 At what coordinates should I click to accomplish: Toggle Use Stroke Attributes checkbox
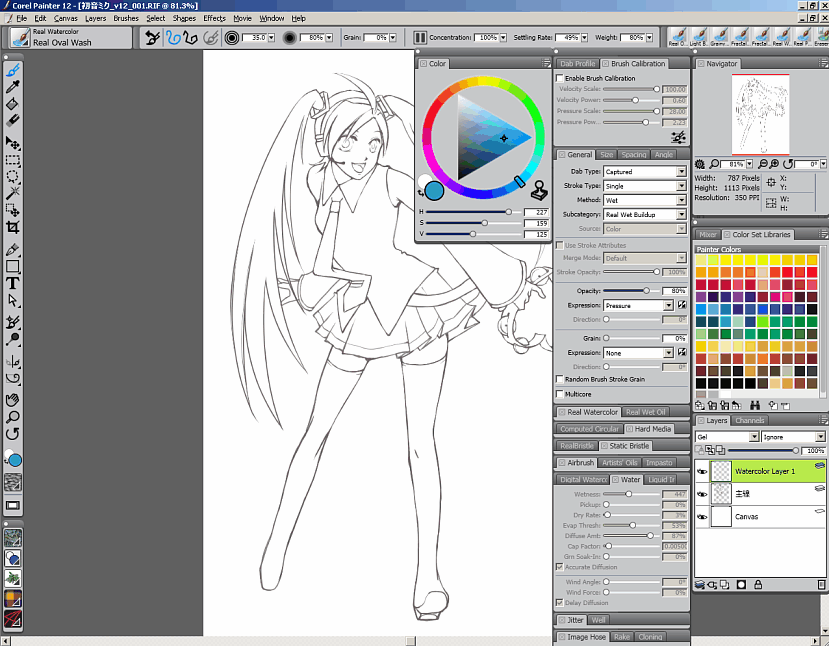tap(560, 245)
